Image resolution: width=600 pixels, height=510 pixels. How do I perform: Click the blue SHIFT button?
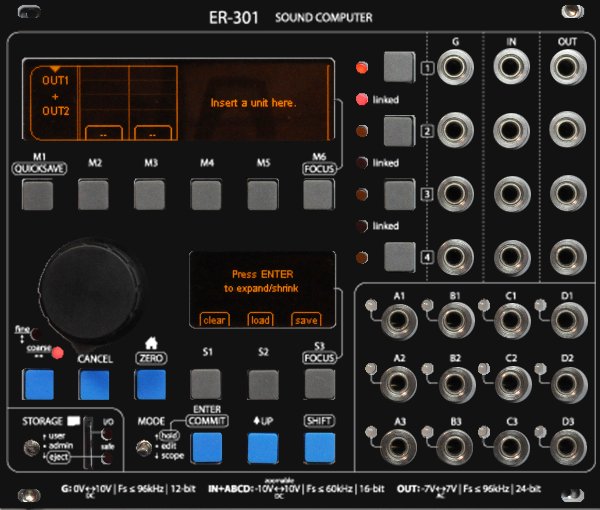[x=320, y=447]
